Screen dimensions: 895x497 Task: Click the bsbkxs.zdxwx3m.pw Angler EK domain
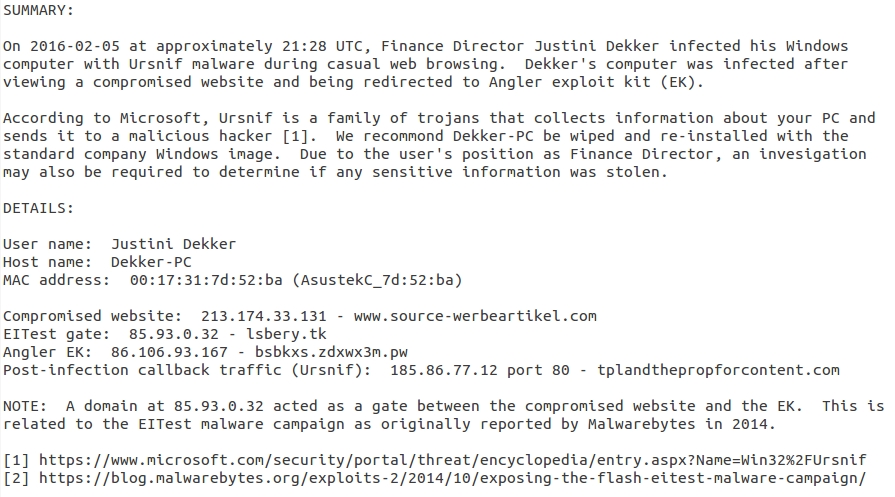(x=331, y=352)
